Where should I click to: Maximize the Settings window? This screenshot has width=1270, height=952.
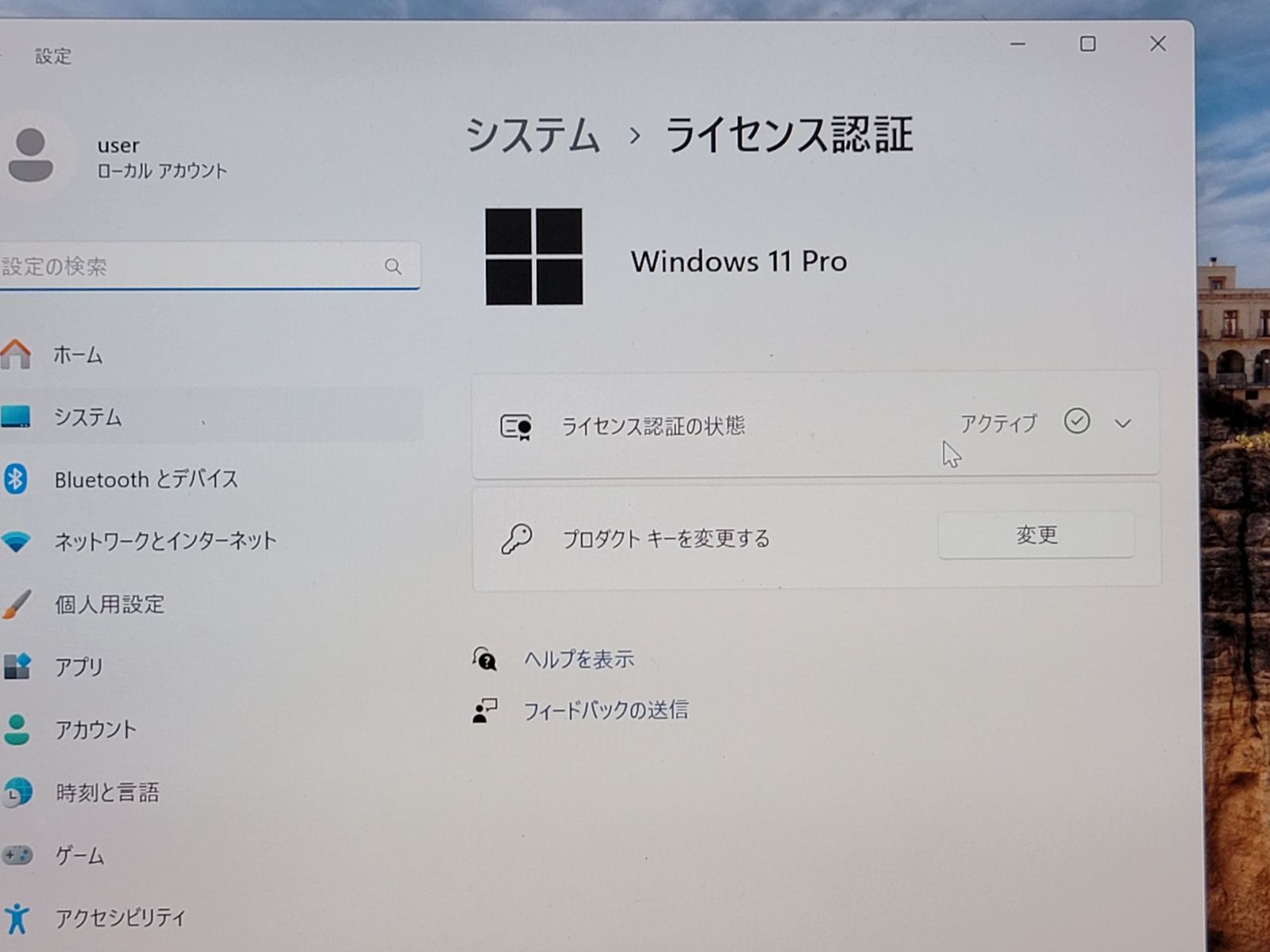[1087, 44]
